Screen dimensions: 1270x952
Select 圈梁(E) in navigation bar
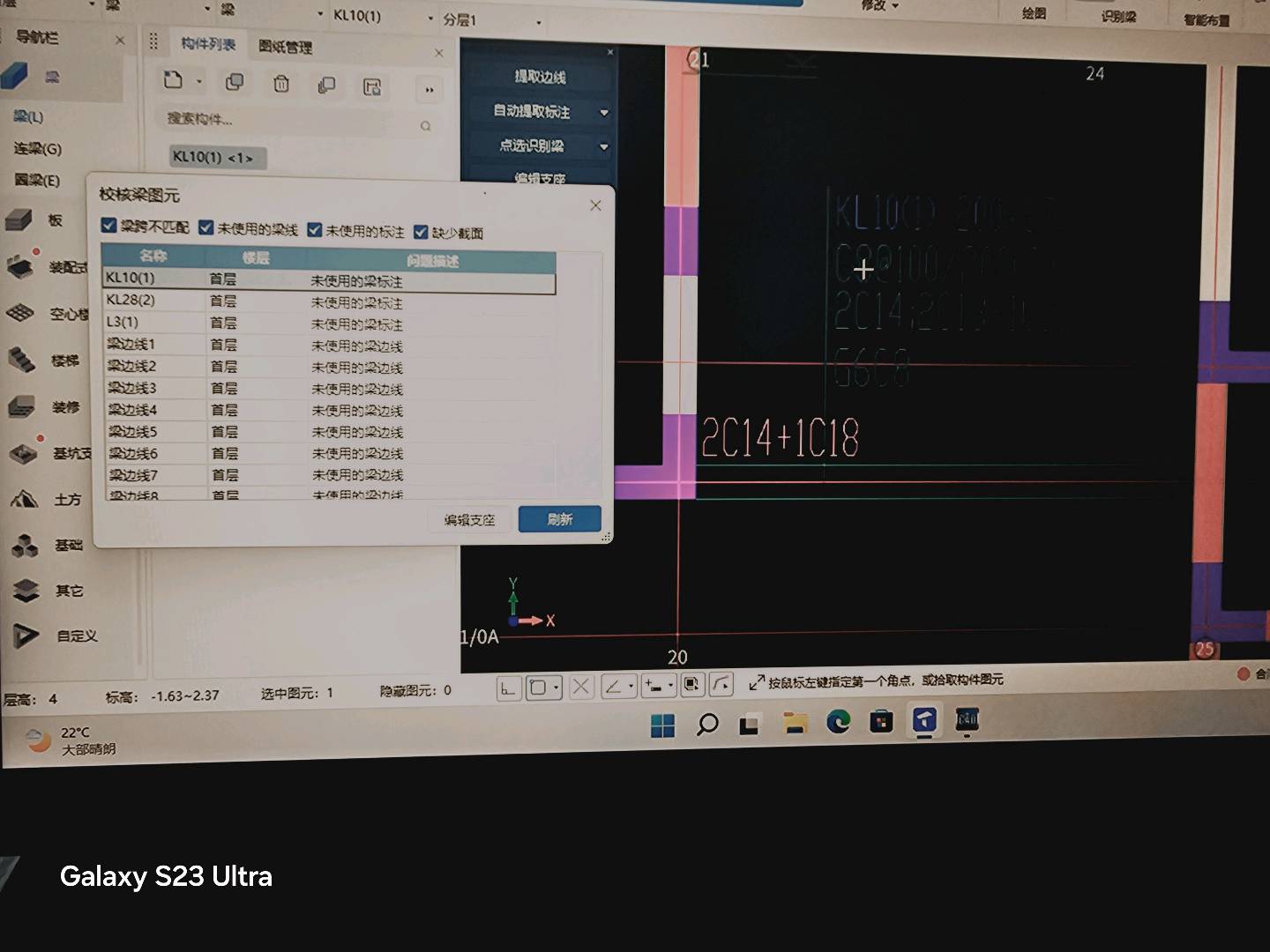coord(37,180)
